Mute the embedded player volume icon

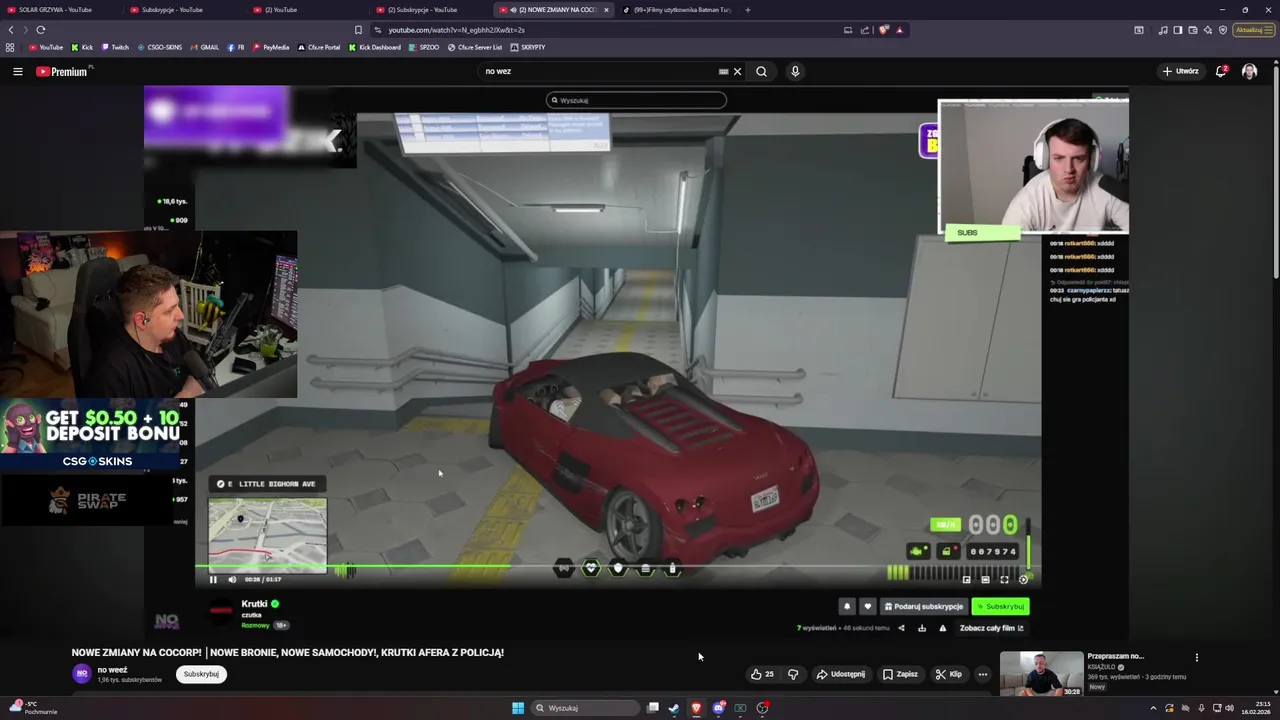(232, 579)
